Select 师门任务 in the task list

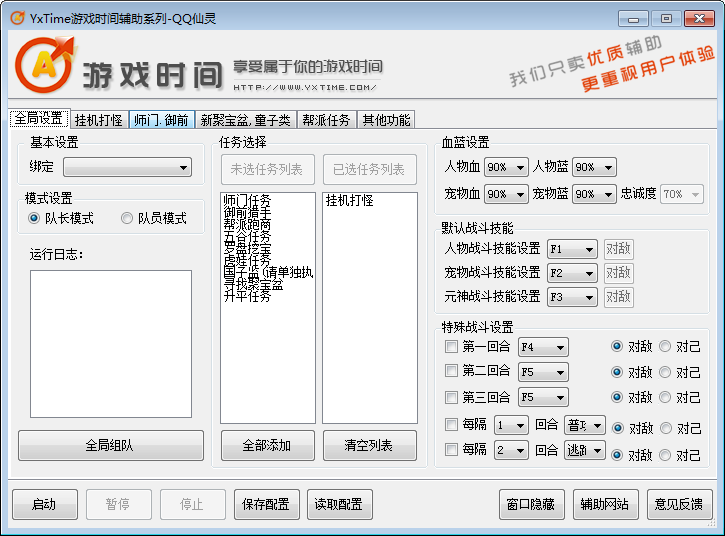click(x=247, y=201)
